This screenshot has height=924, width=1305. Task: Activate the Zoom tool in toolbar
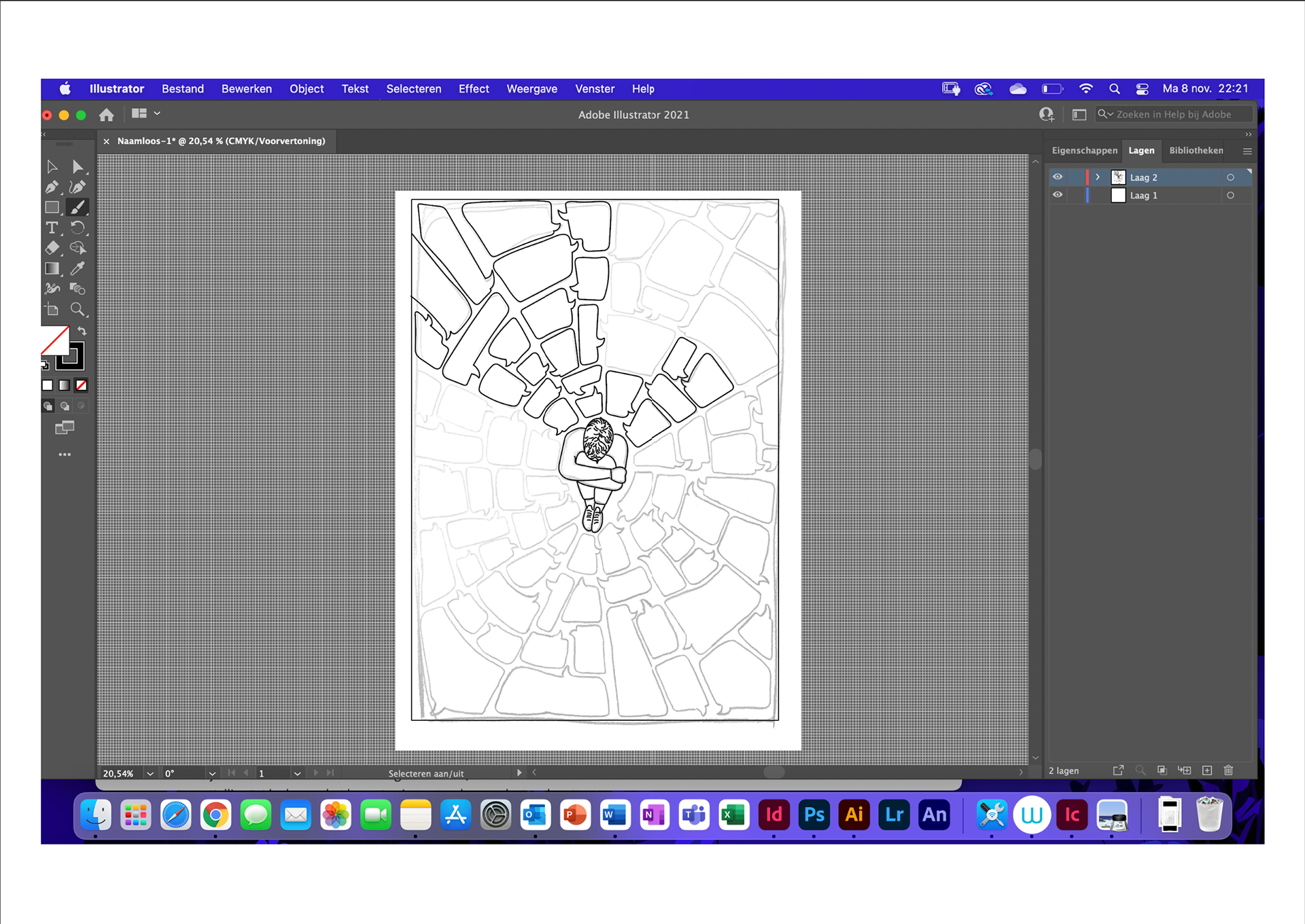point(78,309)
